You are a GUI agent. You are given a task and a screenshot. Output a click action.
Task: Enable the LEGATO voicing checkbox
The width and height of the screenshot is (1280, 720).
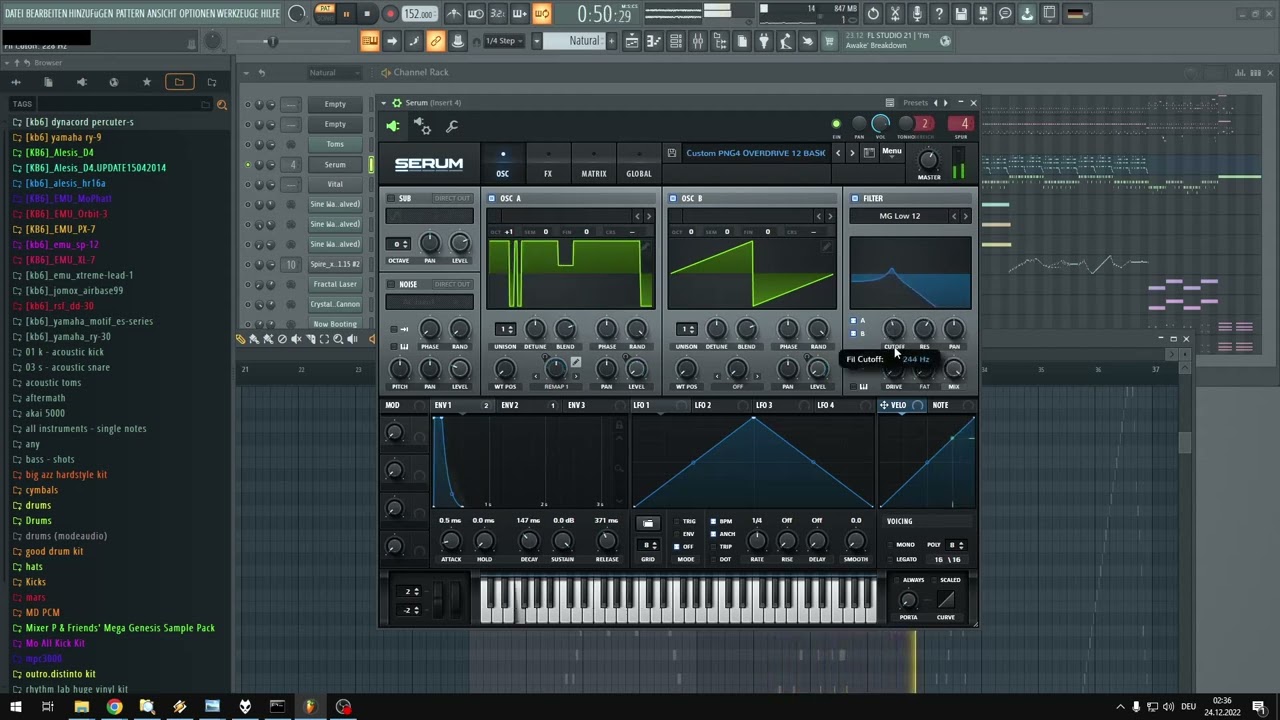coord(892,559)
